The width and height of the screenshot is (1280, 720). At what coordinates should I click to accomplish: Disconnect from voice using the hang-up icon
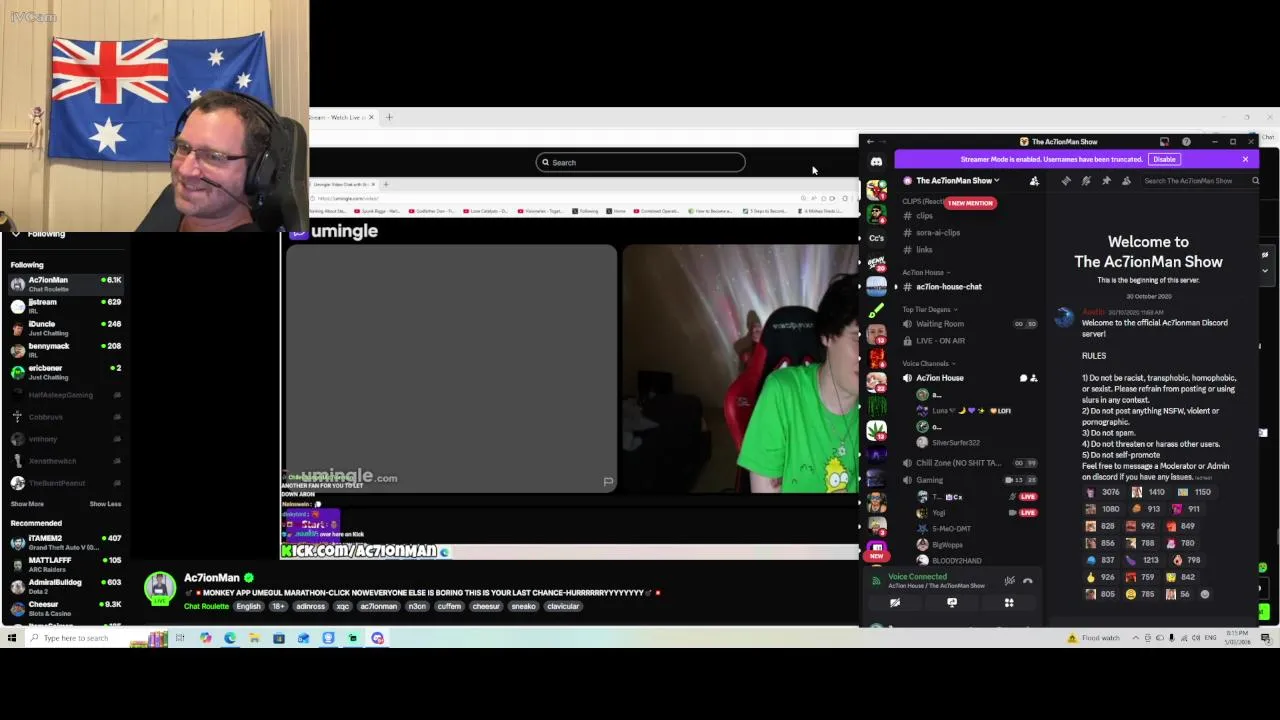point(1027,580)
